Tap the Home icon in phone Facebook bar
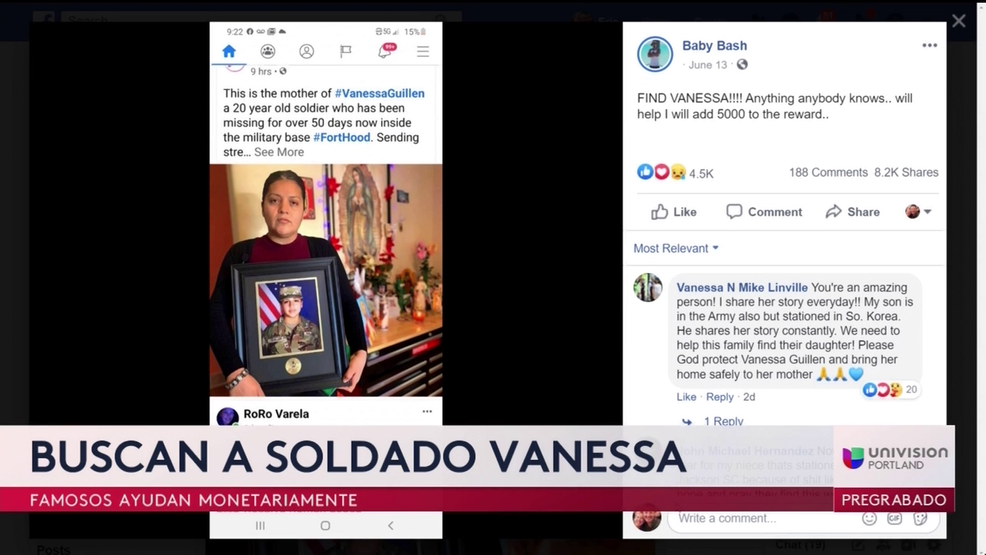 (x=229, y=51)
